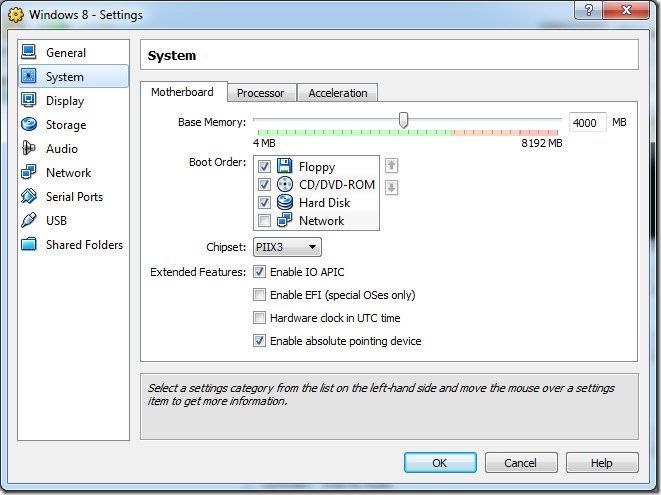Click the Network computers icon in sidebar
The width and height of the screenshot is (661, 495).
click(29, 172)
